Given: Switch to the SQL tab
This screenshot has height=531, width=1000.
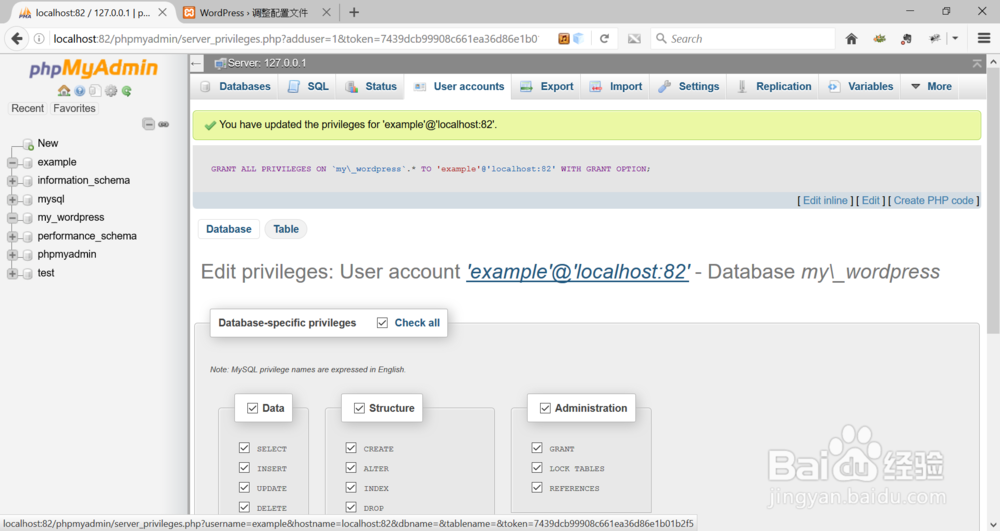Looking at the screenshot, I should pos(308,87).
